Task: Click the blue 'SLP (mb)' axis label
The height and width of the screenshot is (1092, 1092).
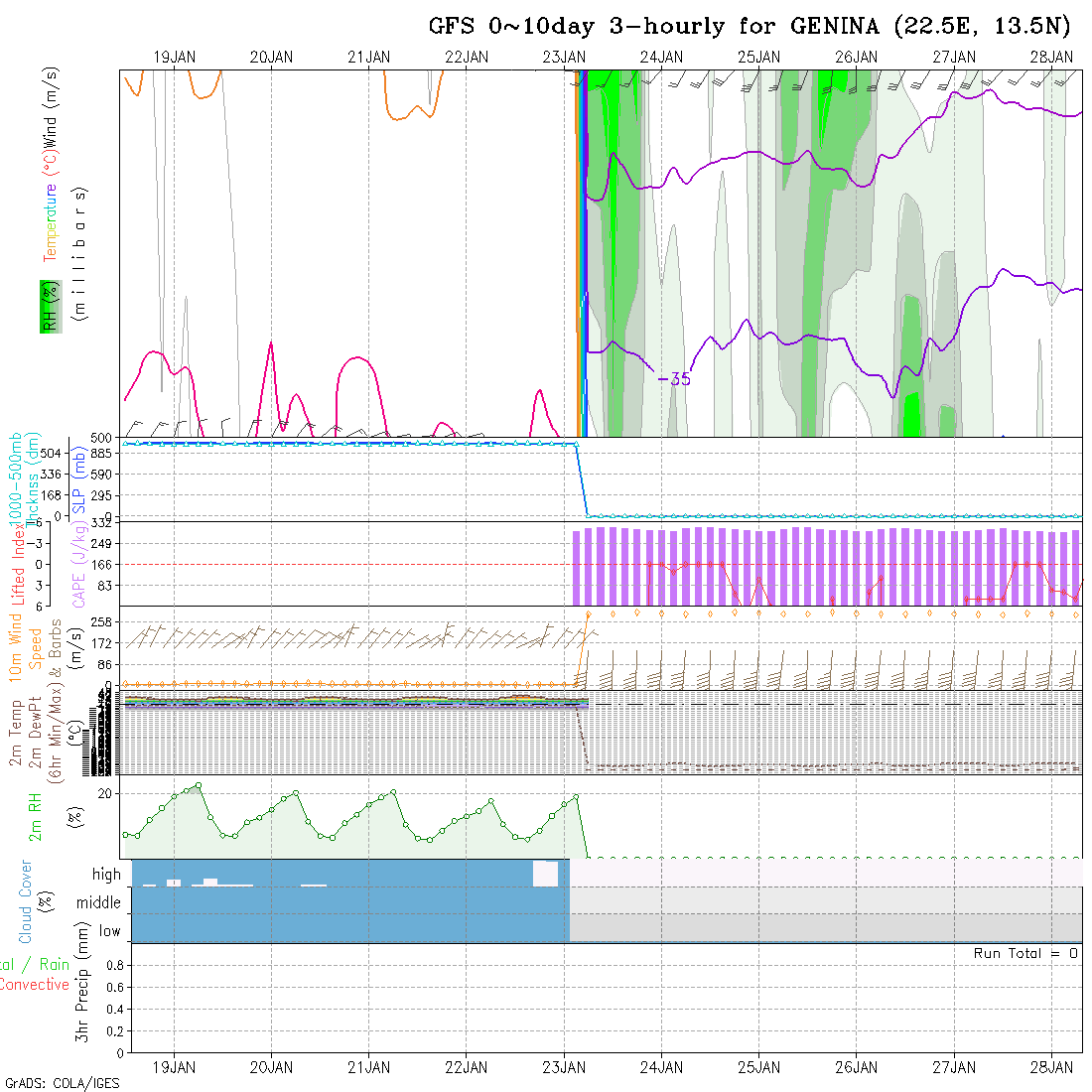Action: click(78, 481)
